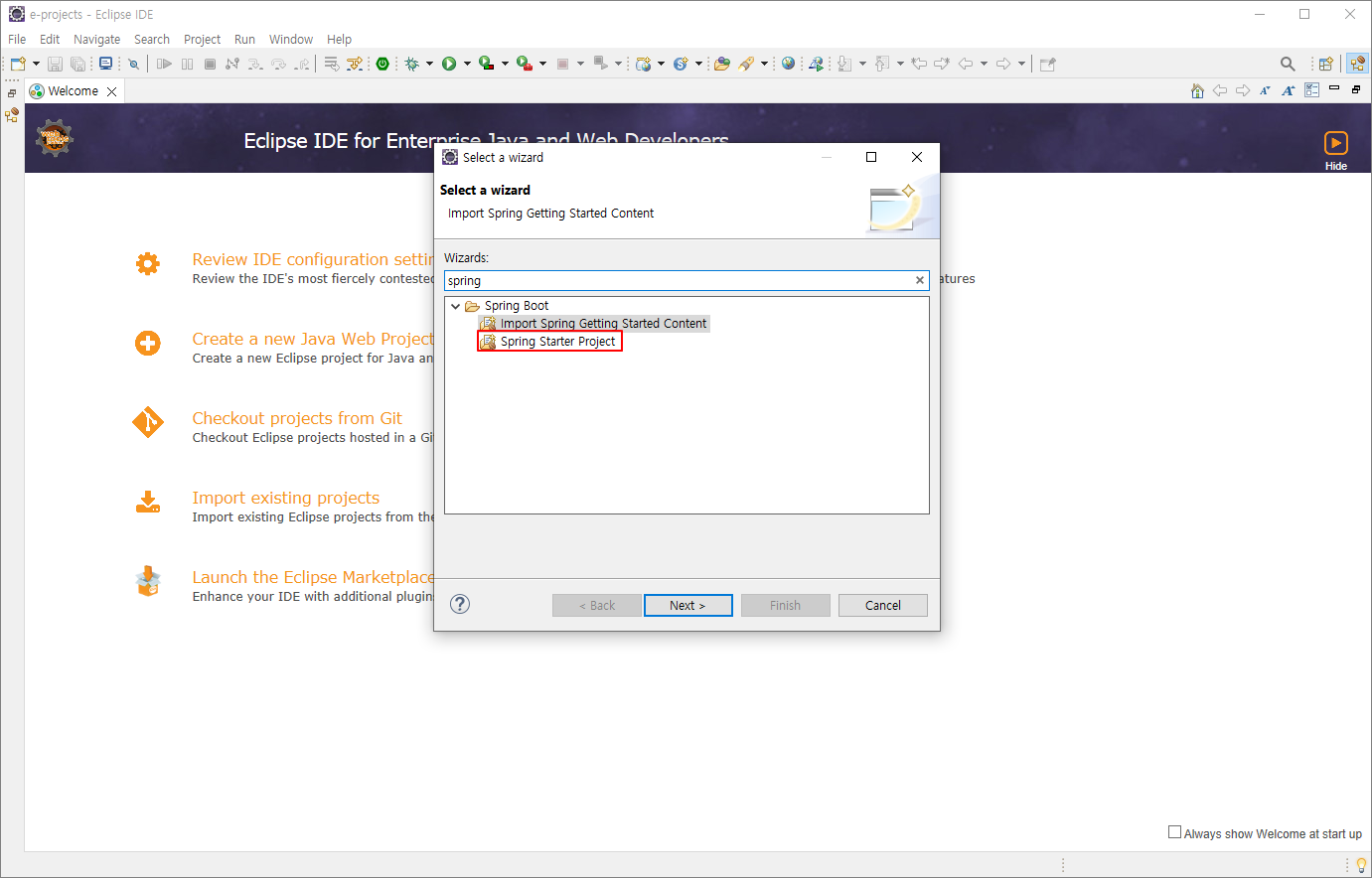
Task: Open the Terminal icon in the toolbar
Action: [x=105, y=64]
